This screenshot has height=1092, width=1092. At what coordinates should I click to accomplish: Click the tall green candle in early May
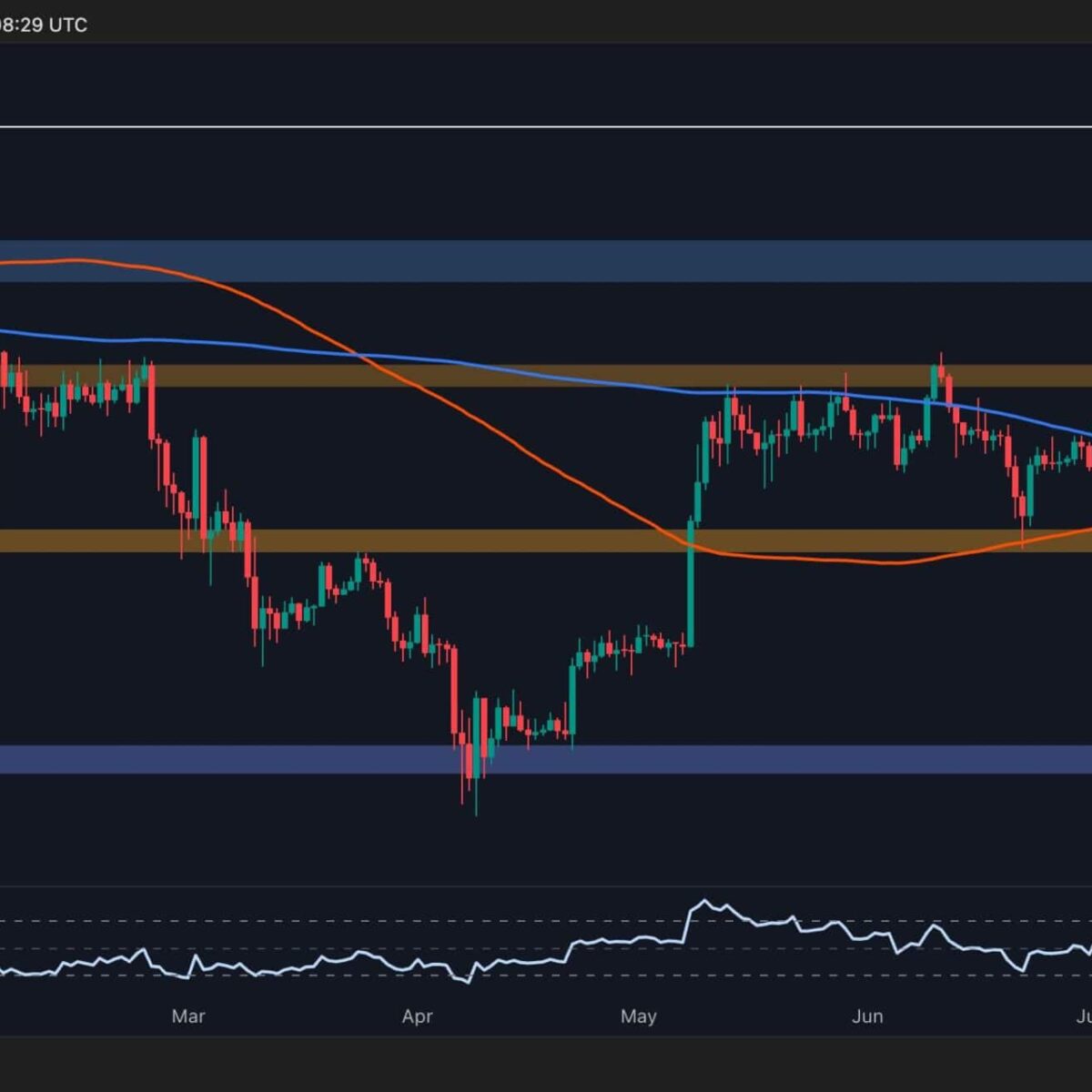tap(690, 582)
